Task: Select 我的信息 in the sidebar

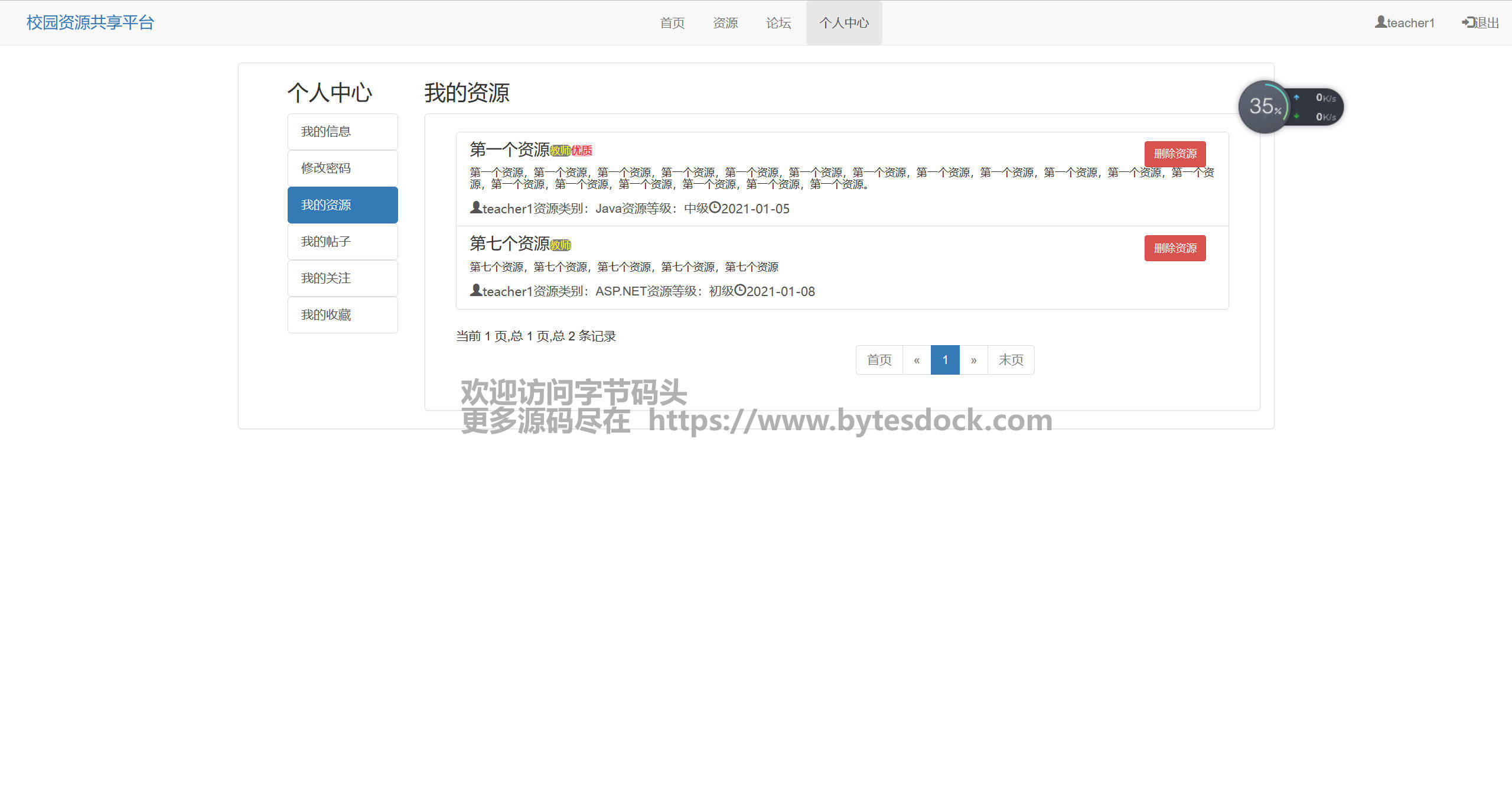Action: coord(343,132)
